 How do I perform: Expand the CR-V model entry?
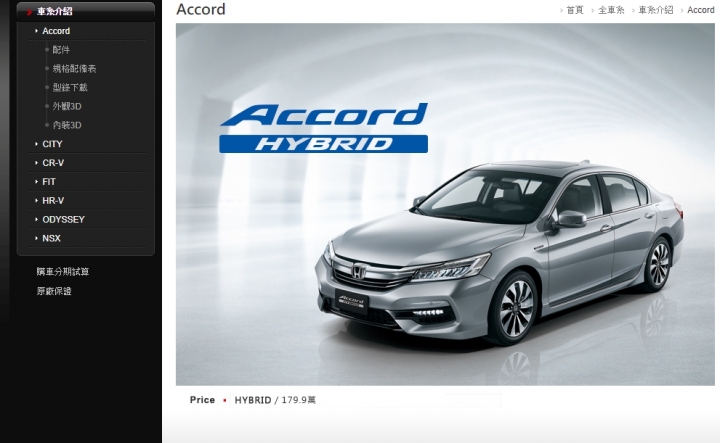(53, 163)
